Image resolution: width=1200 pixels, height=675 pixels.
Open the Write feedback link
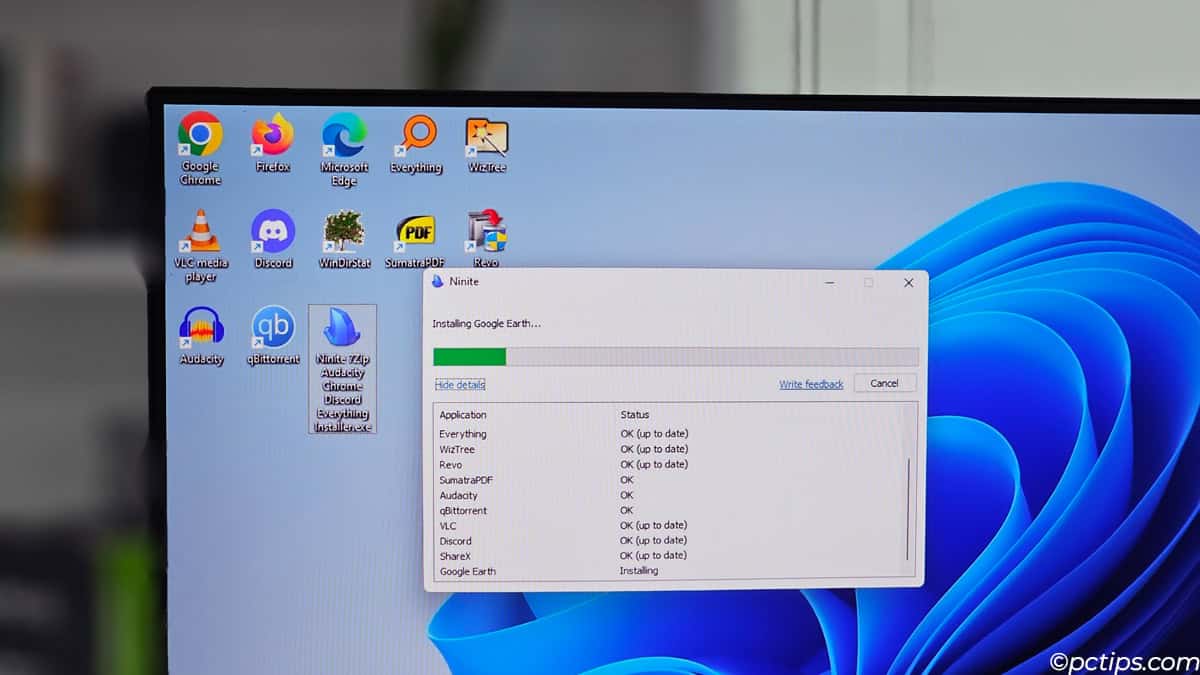tap(810, 383)
